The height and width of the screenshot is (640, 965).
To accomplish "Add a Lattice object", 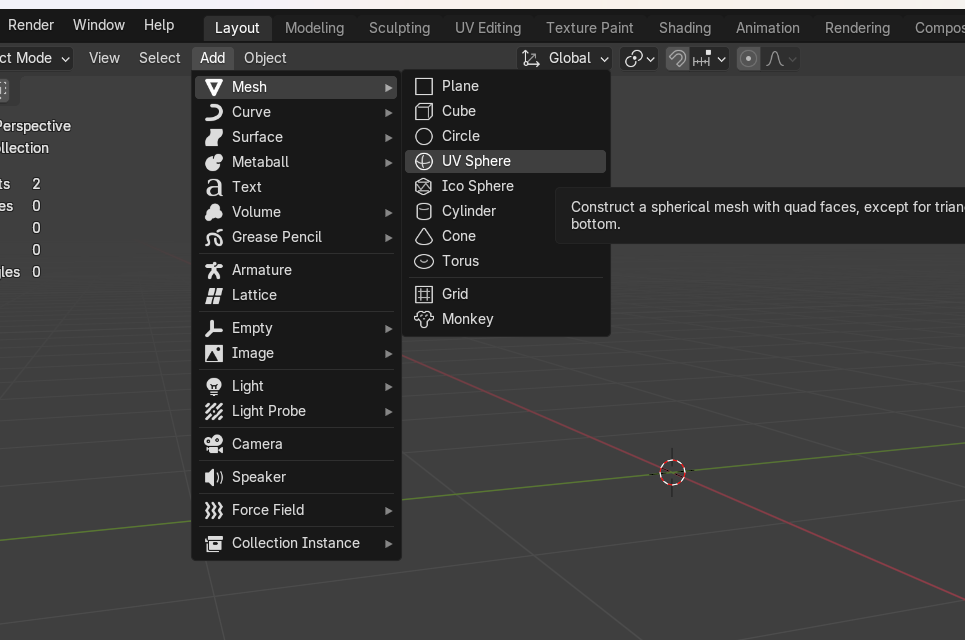I will tap(296, 295).
